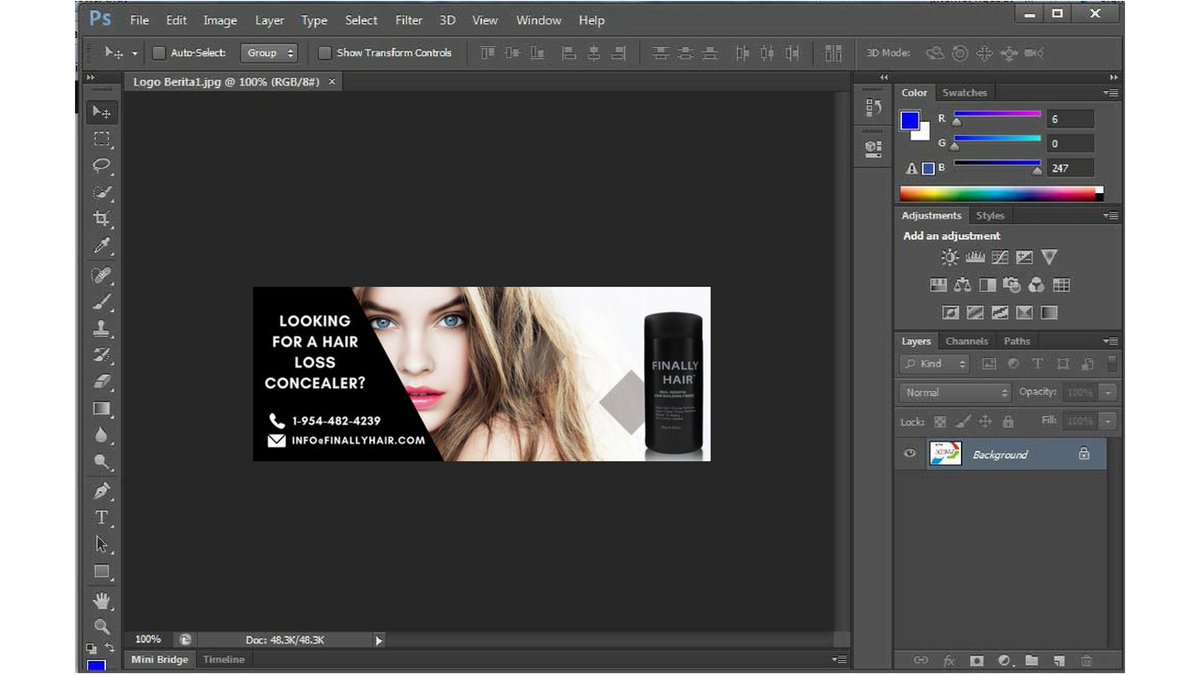The image size is (1200, 675).
Task: Open the Layers panel flyout menu
Action: pyautogui.click(x=1110, y=341)
